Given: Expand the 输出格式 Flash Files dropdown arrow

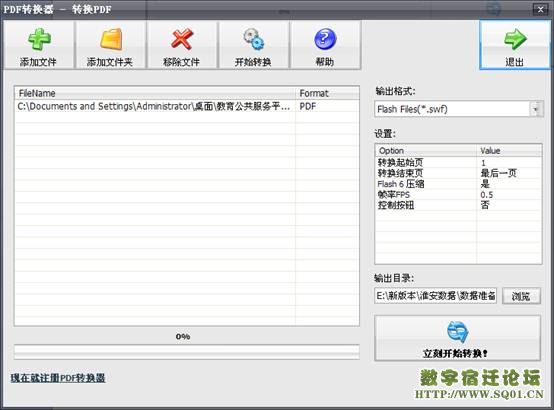Looking at the screenshot, I should (536, 109).
